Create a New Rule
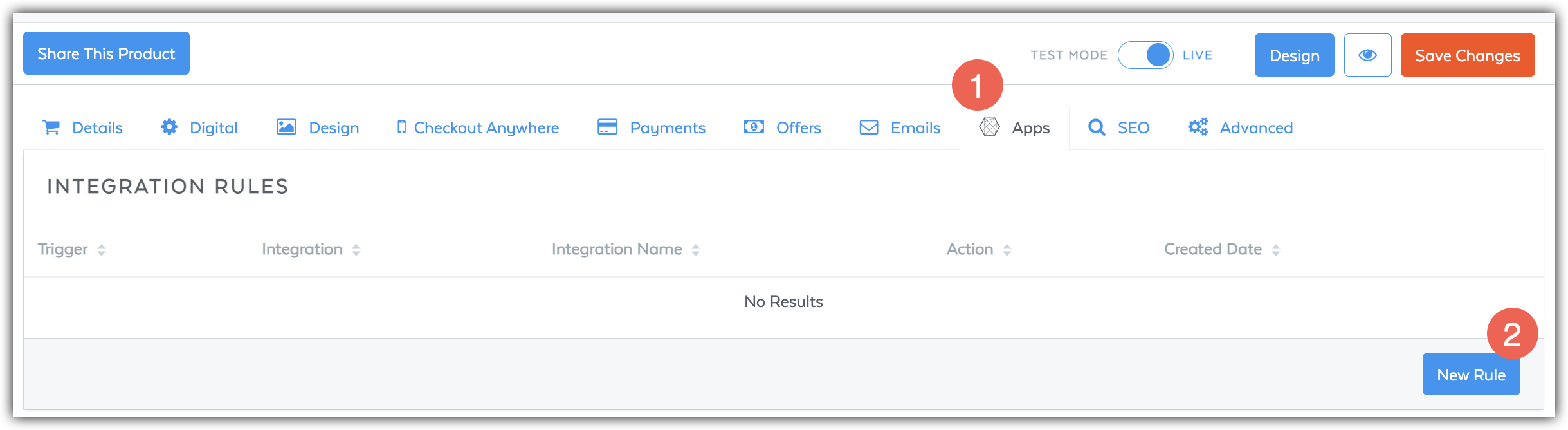This screenshot has height=430, width=1568. click(1471, 374)
